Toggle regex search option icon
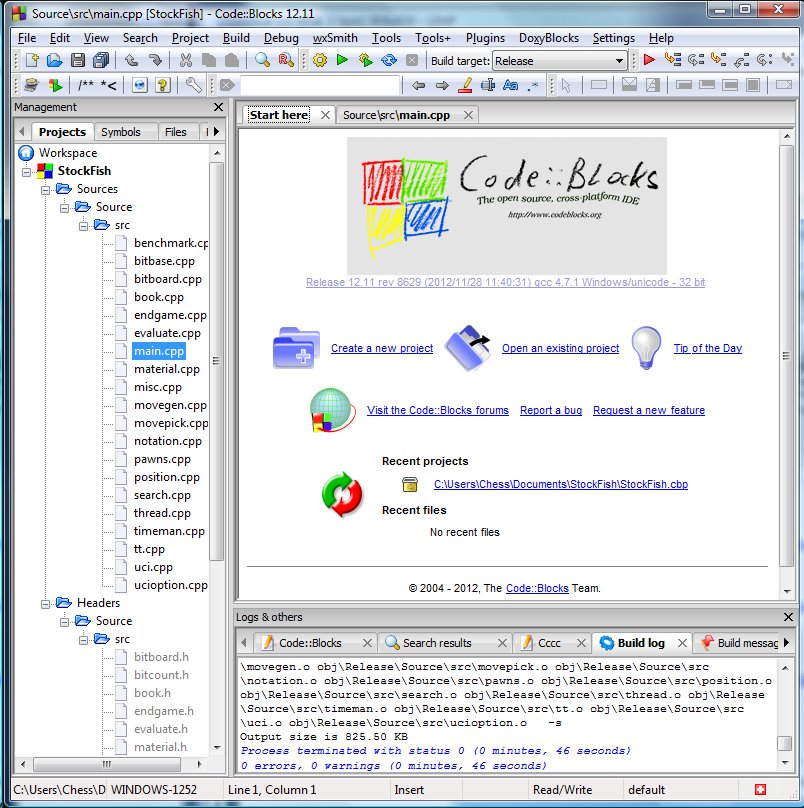This screenshot has height=808, width=804. coord(533,85)
